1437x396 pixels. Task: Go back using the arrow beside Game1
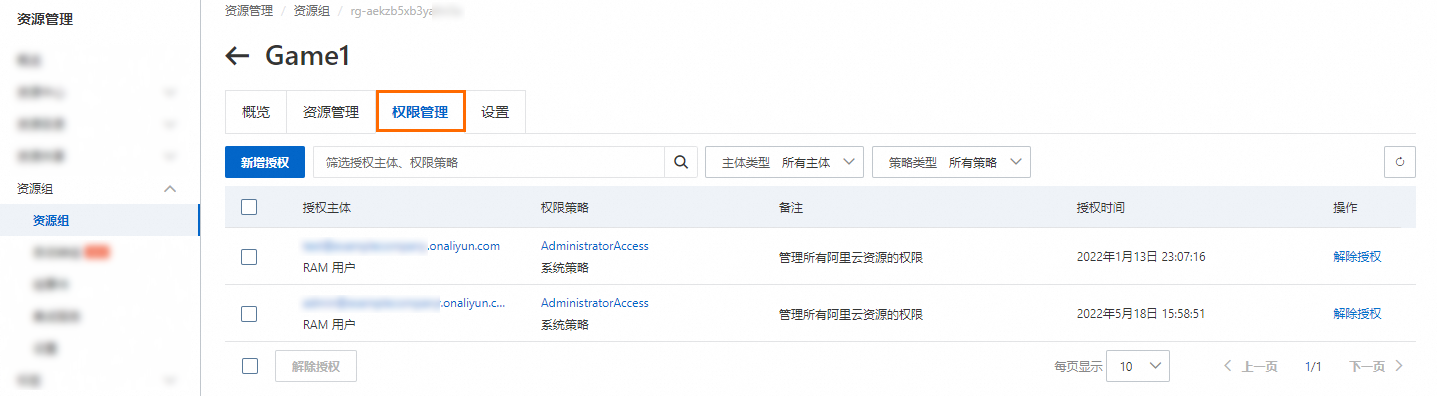point(237,56)
